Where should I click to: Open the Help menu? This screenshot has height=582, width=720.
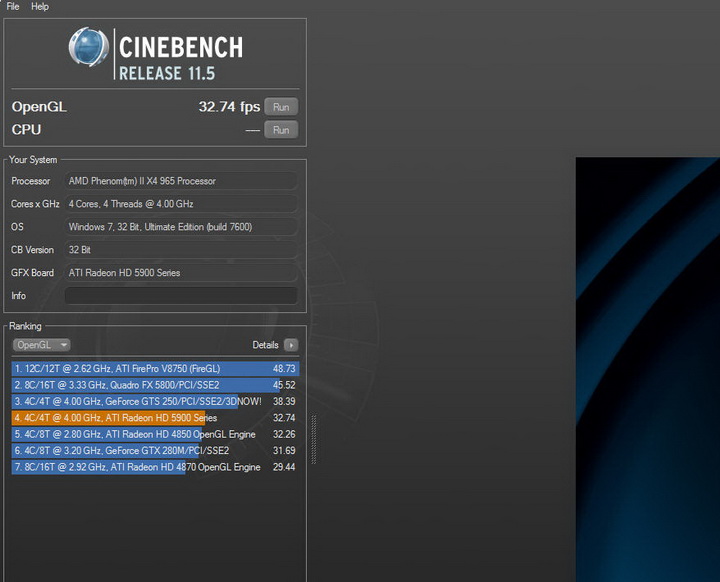coord(40,6)
